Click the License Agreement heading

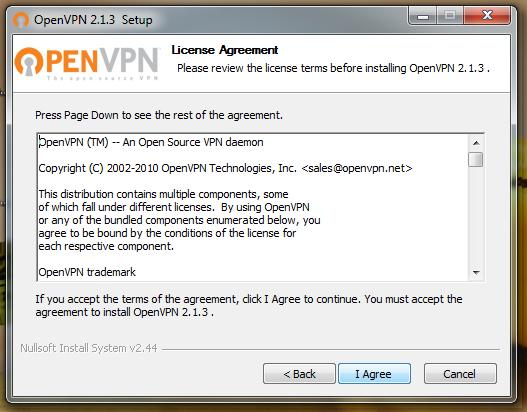225,50
